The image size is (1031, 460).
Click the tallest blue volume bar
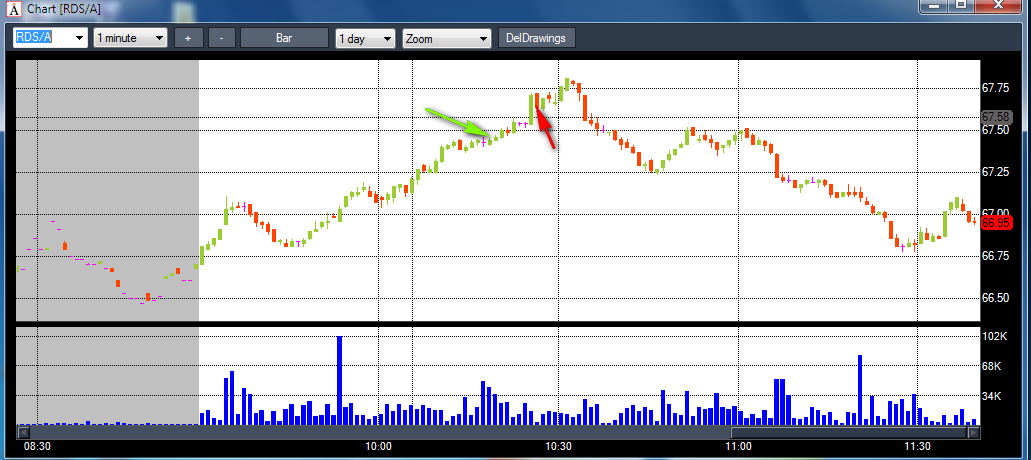340,380
